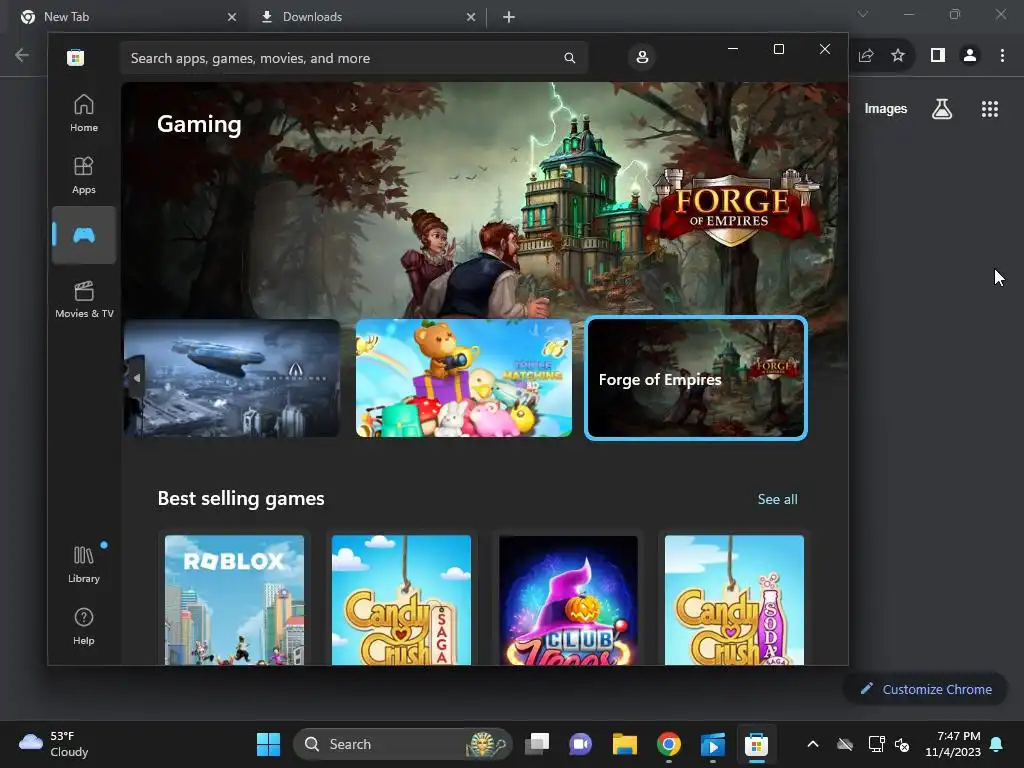Viewport: 1024px width, 768px height.
Task: Open the Windows Start menu
Action: pos(268,744)
